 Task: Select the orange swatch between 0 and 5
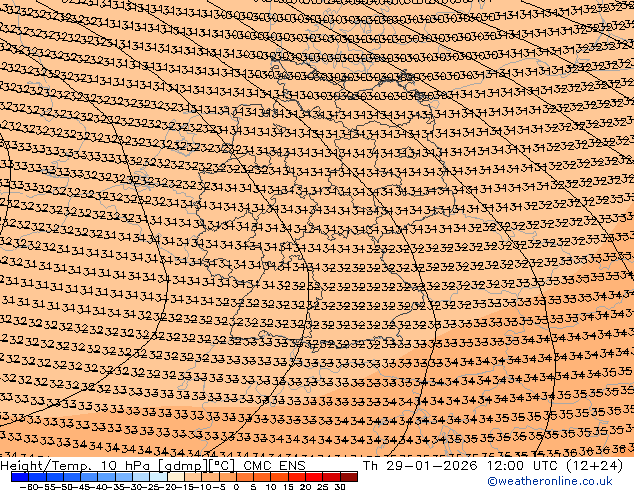point(245,477)
